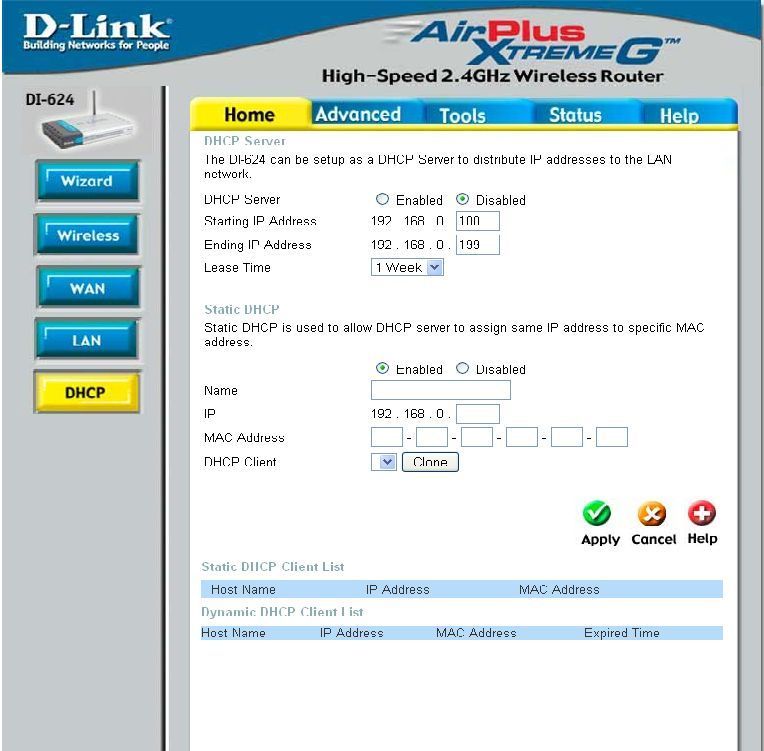Open the Lease Time dropdown

[407, 268]
